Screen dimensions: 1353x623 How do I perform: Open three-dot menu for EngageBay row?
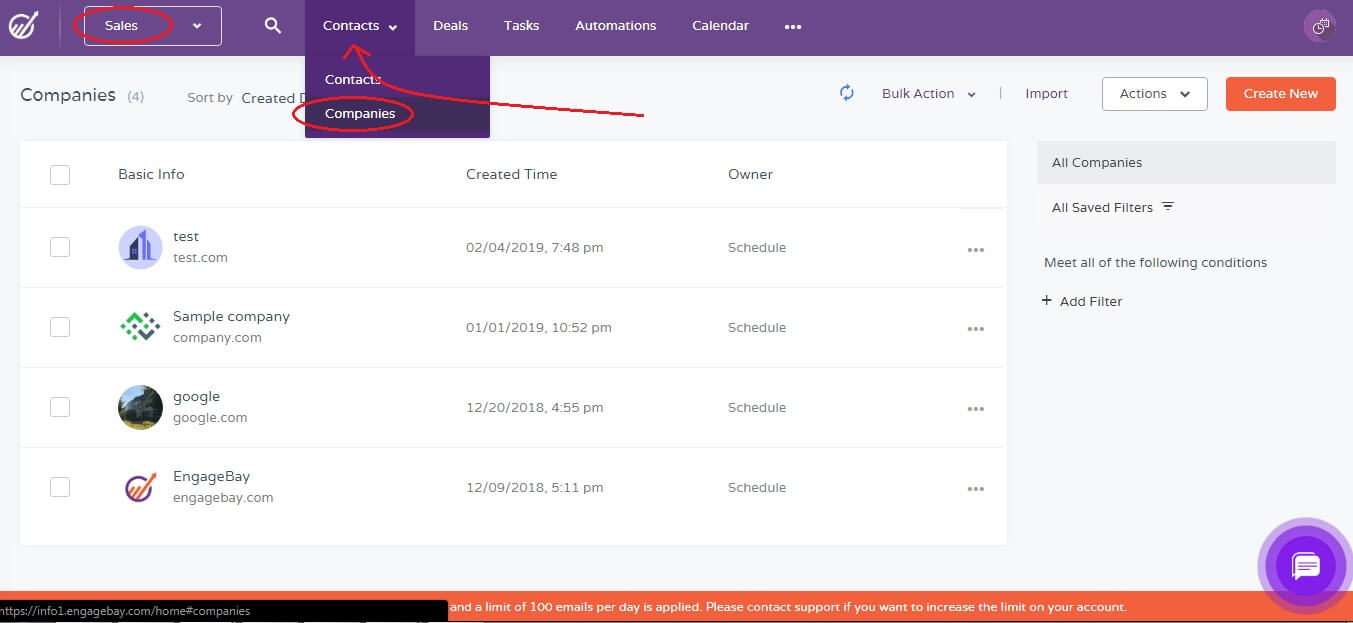975,489
